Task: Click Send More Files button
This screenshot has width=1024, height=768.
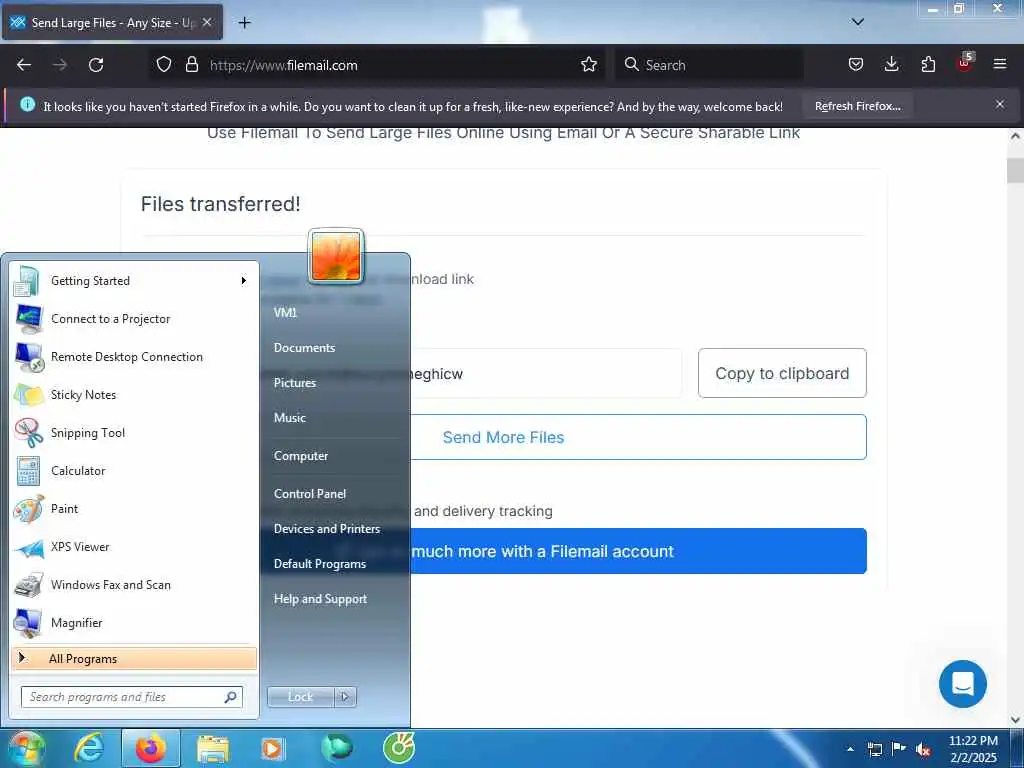Action: click(x=638, y=437)
